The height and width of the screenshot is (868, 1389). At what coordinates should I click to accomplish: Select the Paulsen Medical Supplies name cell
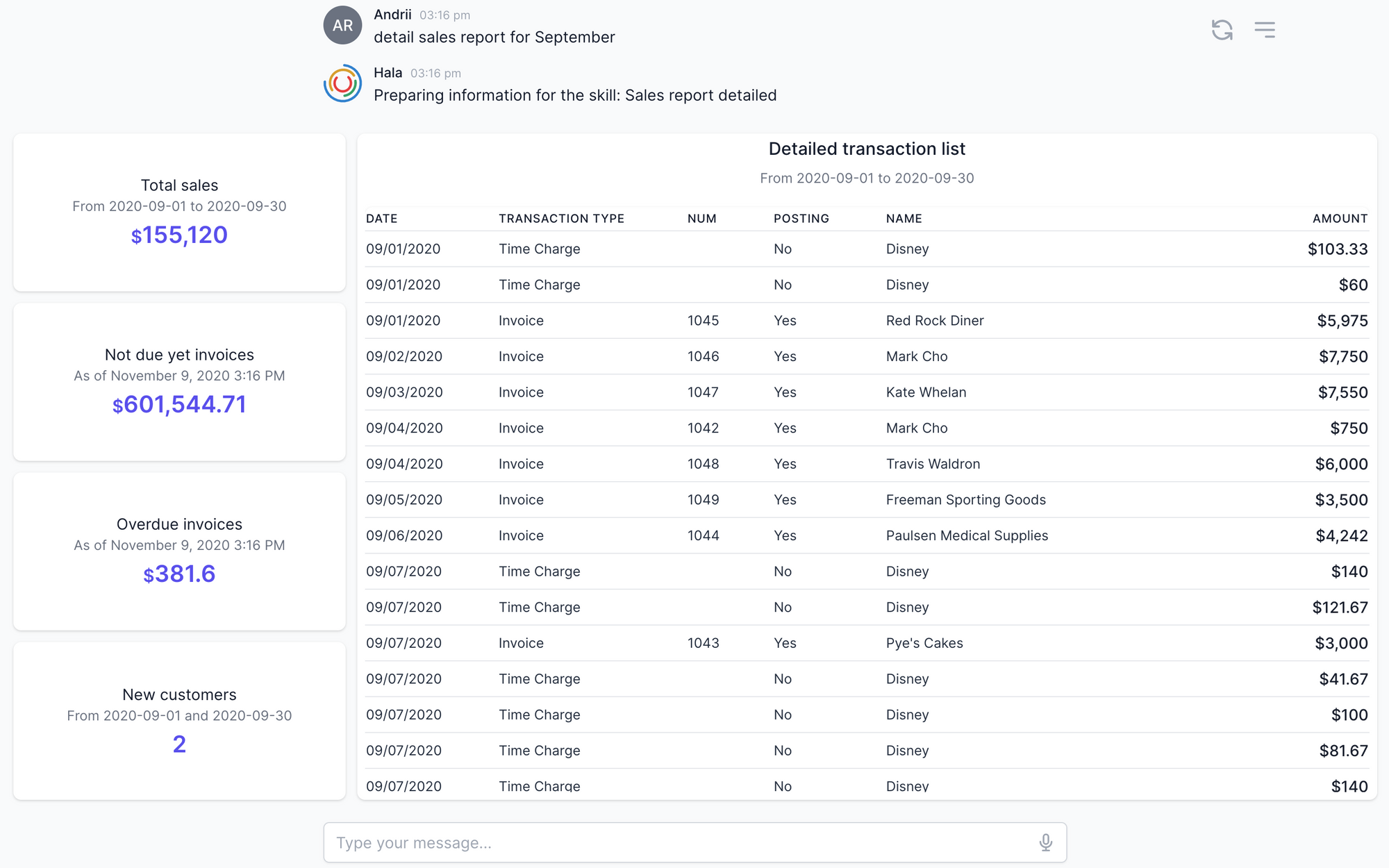[x=967, y=535]
